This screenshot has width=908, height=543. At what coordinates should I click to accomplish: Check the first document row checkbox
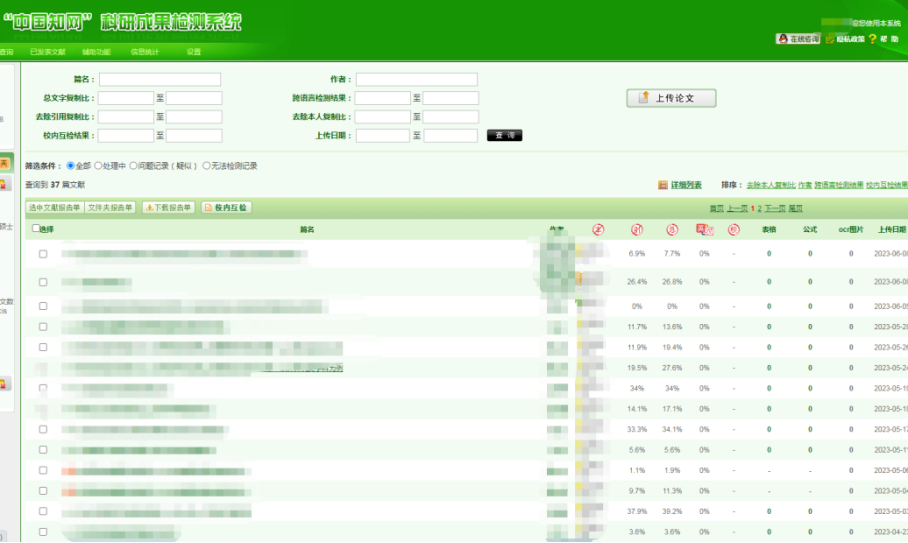point(43,254)
